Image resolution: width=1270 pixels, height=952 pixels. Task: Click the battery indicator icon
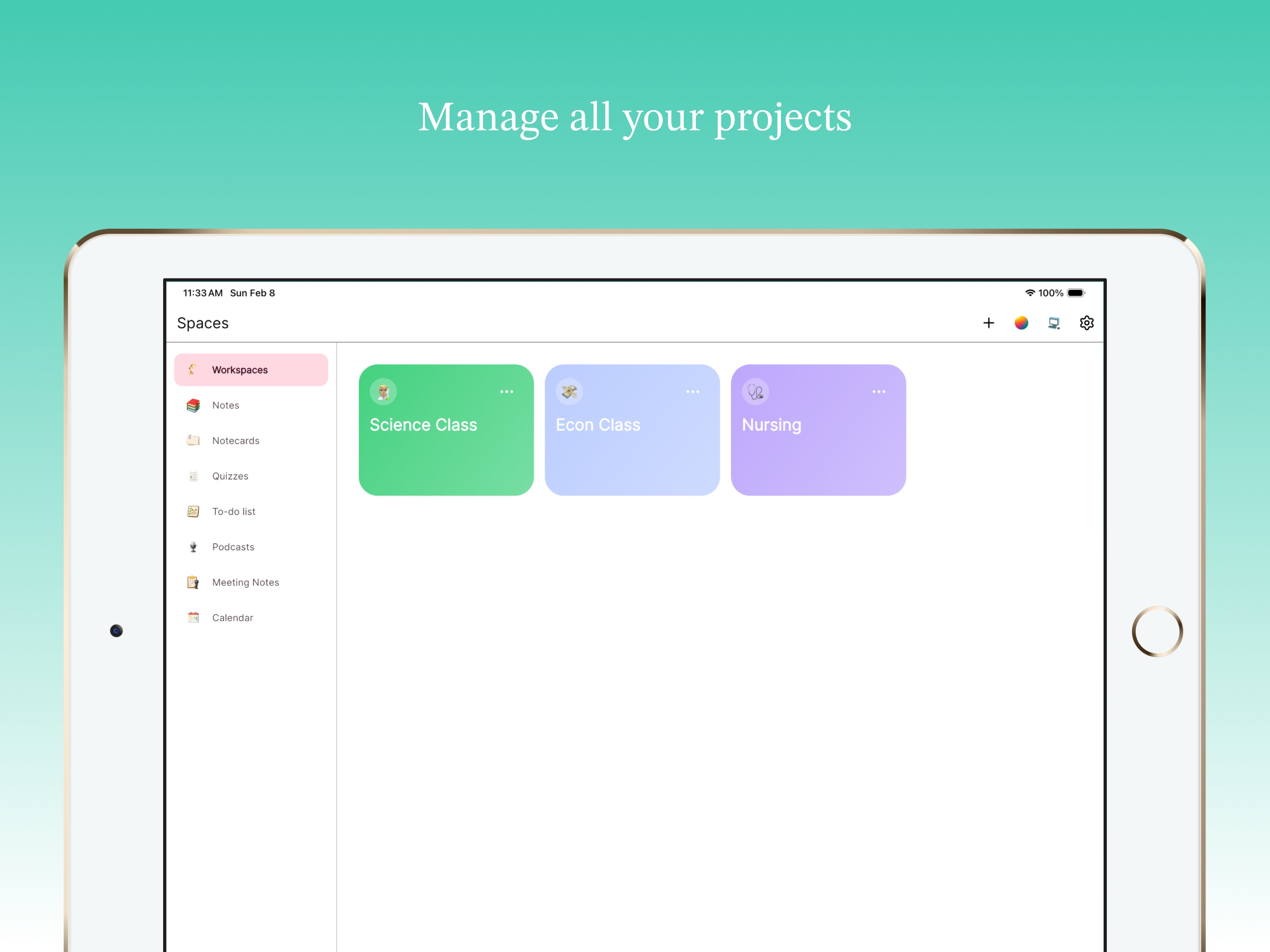point(1076,293)
